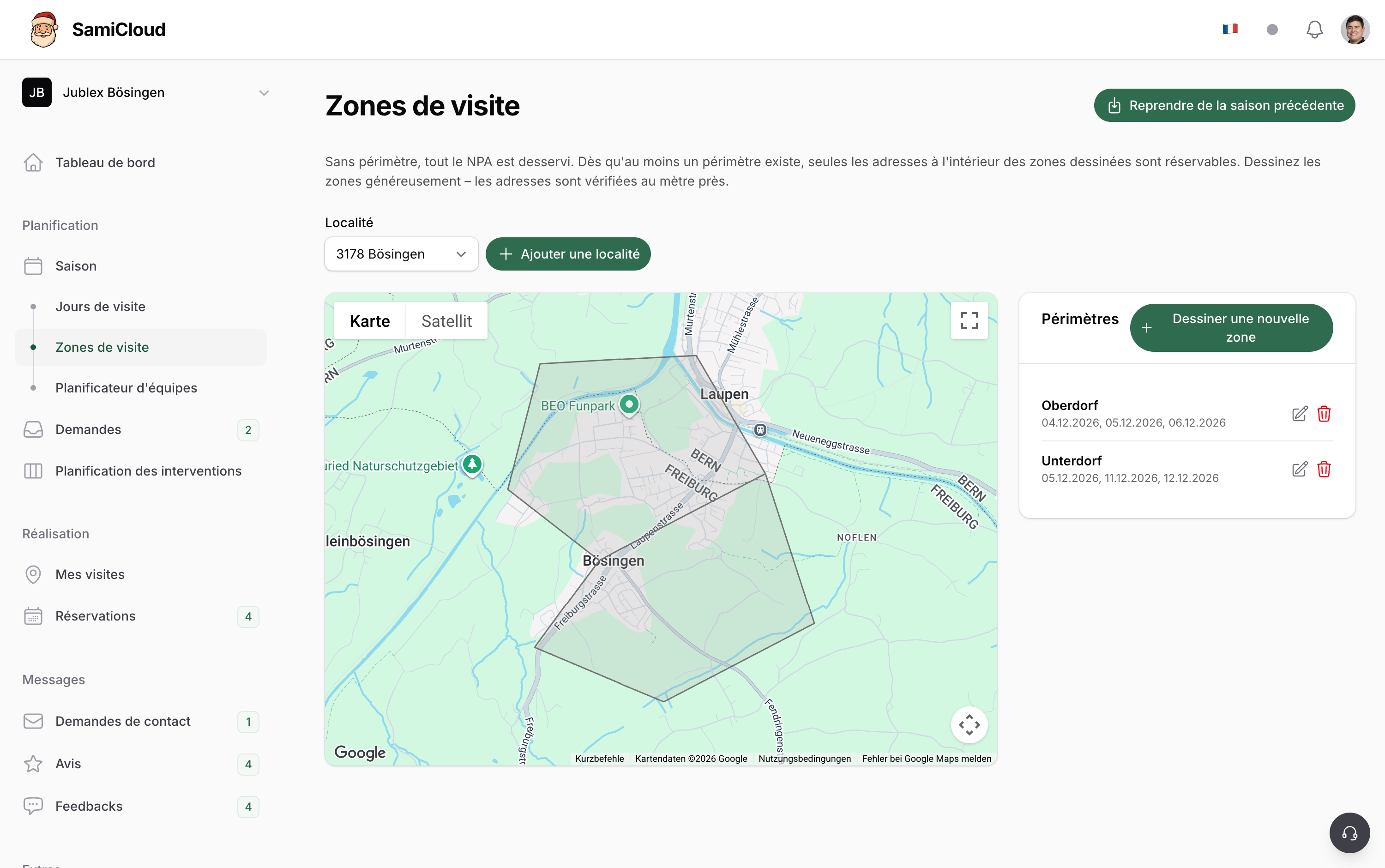
Task: Change language via French flag
Action: point(1230,29)
